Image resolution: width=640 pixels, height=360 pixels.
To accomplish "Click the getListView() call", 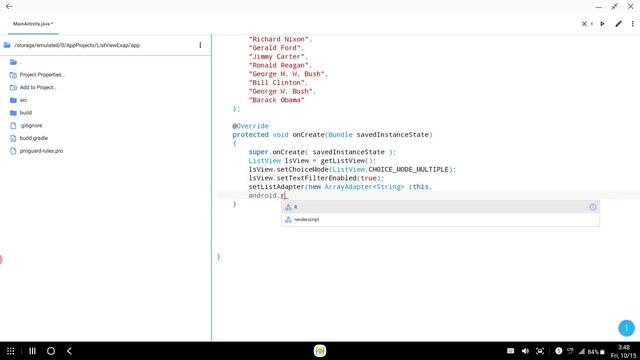I will point(346,161).
